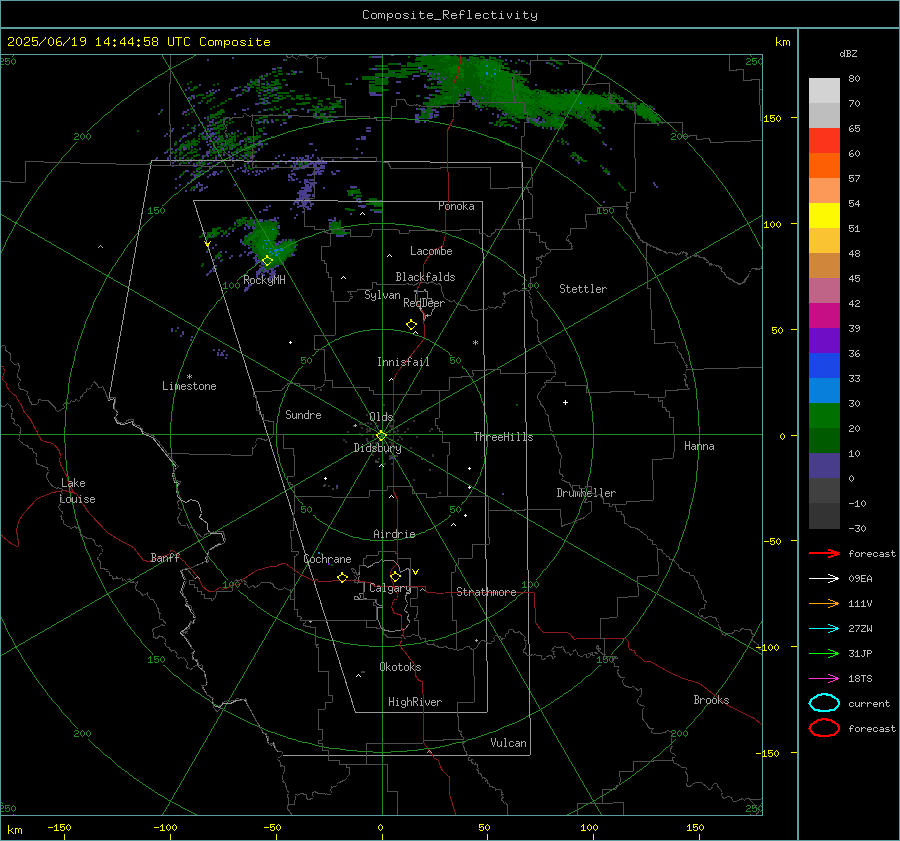Click the Banff town label
This screenshot has width=900, height=841.
[x=165, y=557]
